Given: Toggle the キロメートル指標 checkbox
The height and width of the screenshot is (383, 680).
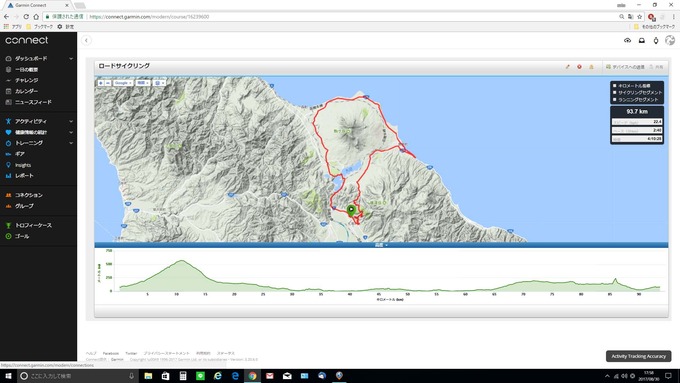Looking at the screenshot, I should [615, 86].
